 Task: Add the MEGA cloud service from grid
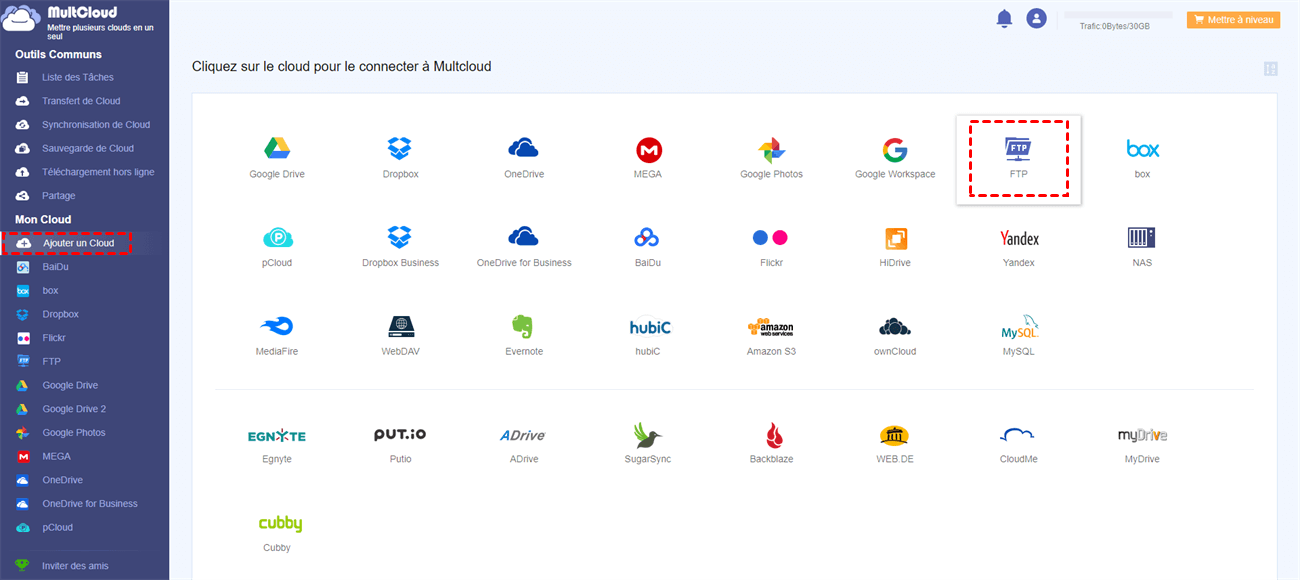(x=649, y=150)
